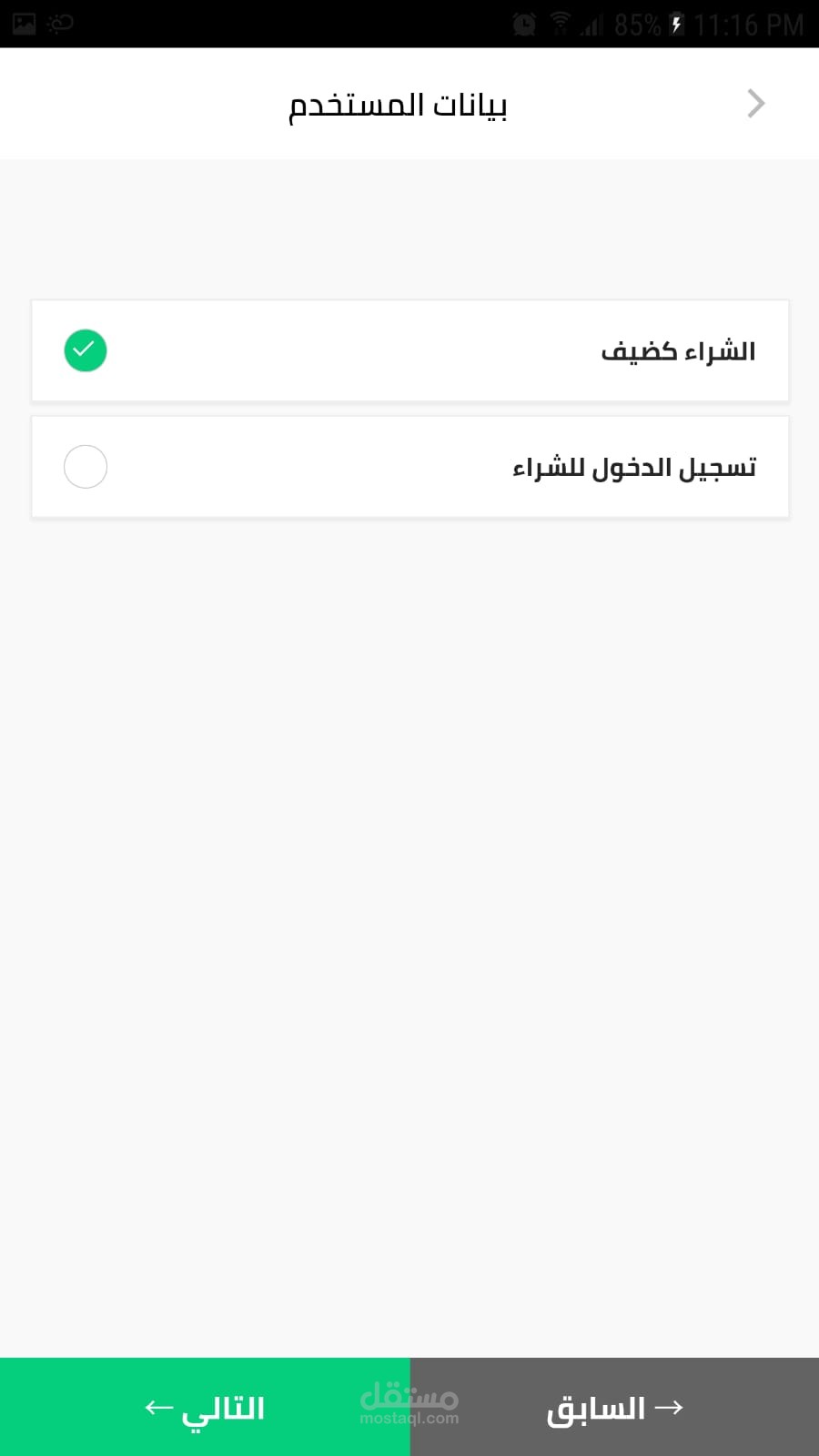Tap the back chevron in the header
819x1456 pixels.
(x=755, y=104)
